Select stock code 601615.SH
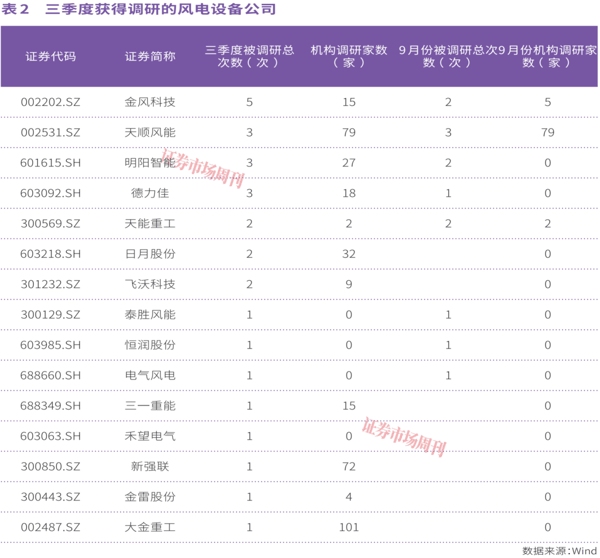 (51, 163)
